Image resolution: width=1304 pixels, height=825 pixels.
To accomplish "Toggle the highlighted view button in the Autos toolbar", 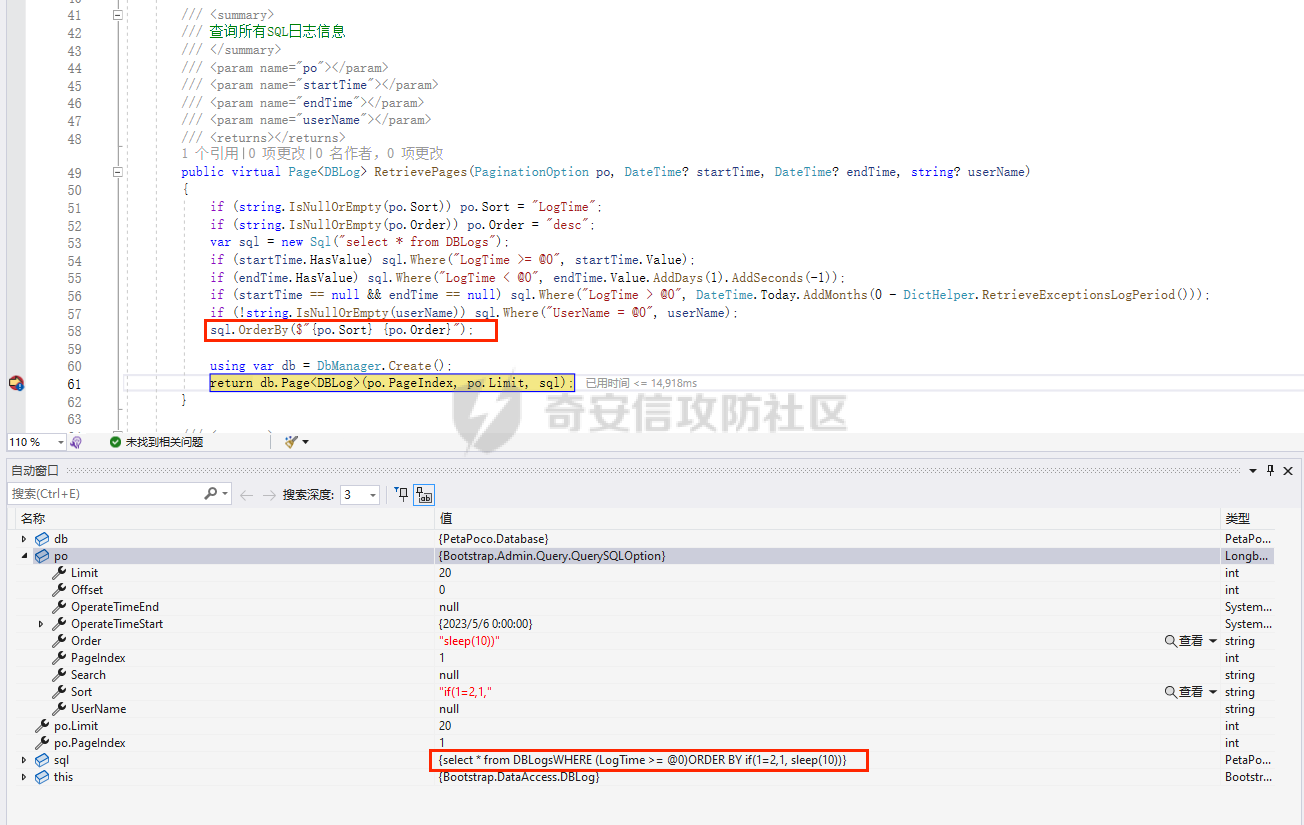I will (x=424, y=495).
